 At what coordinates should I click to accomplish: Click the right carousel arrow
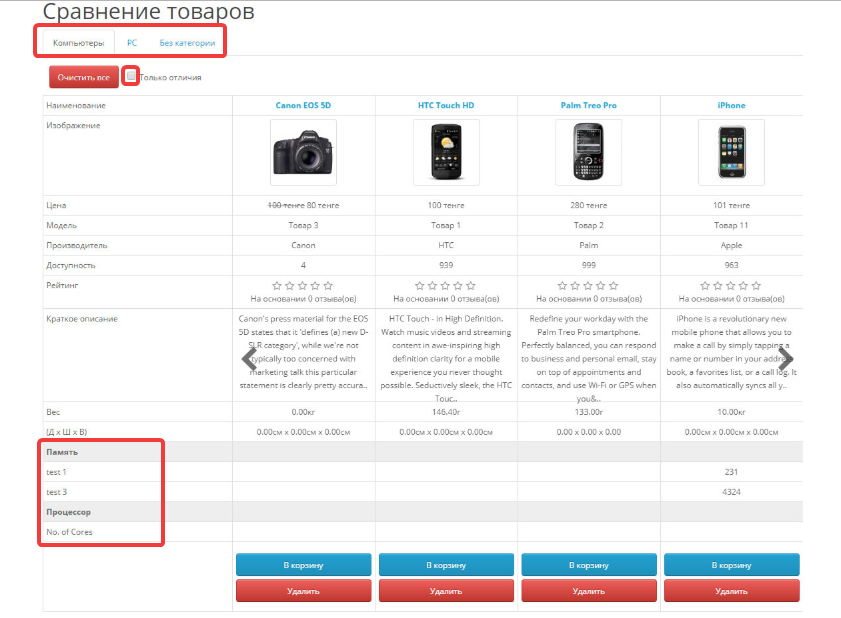tap(786, 359)
